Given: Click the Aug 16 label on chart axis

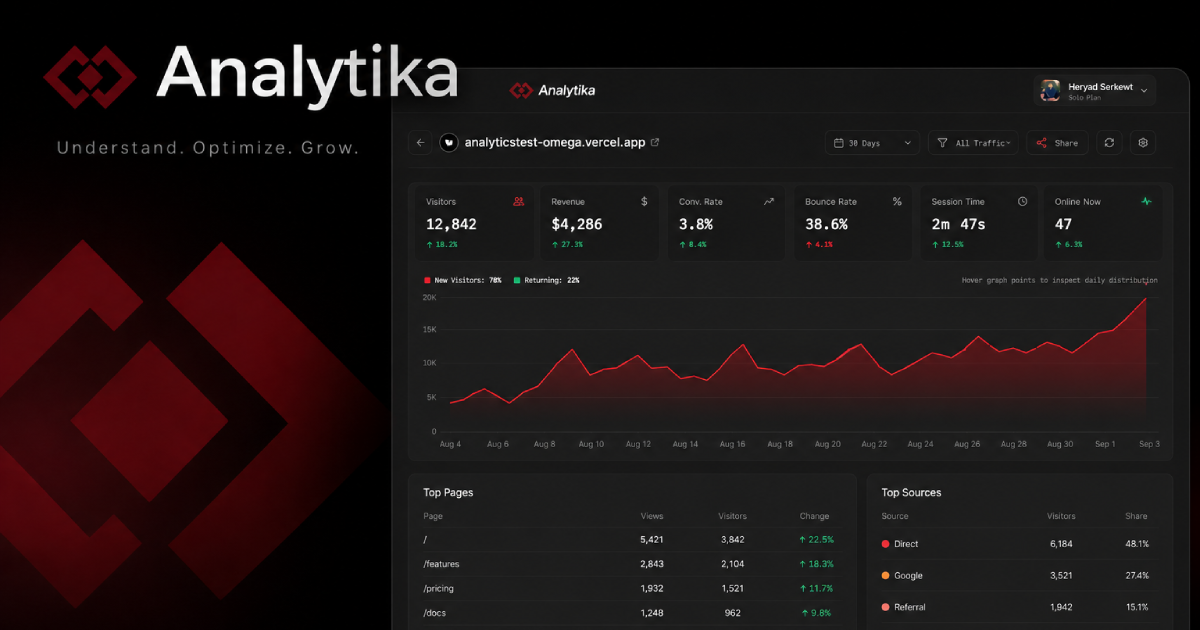Looking at the screenshot, I should pyautogui.click(x=732, y=443).
